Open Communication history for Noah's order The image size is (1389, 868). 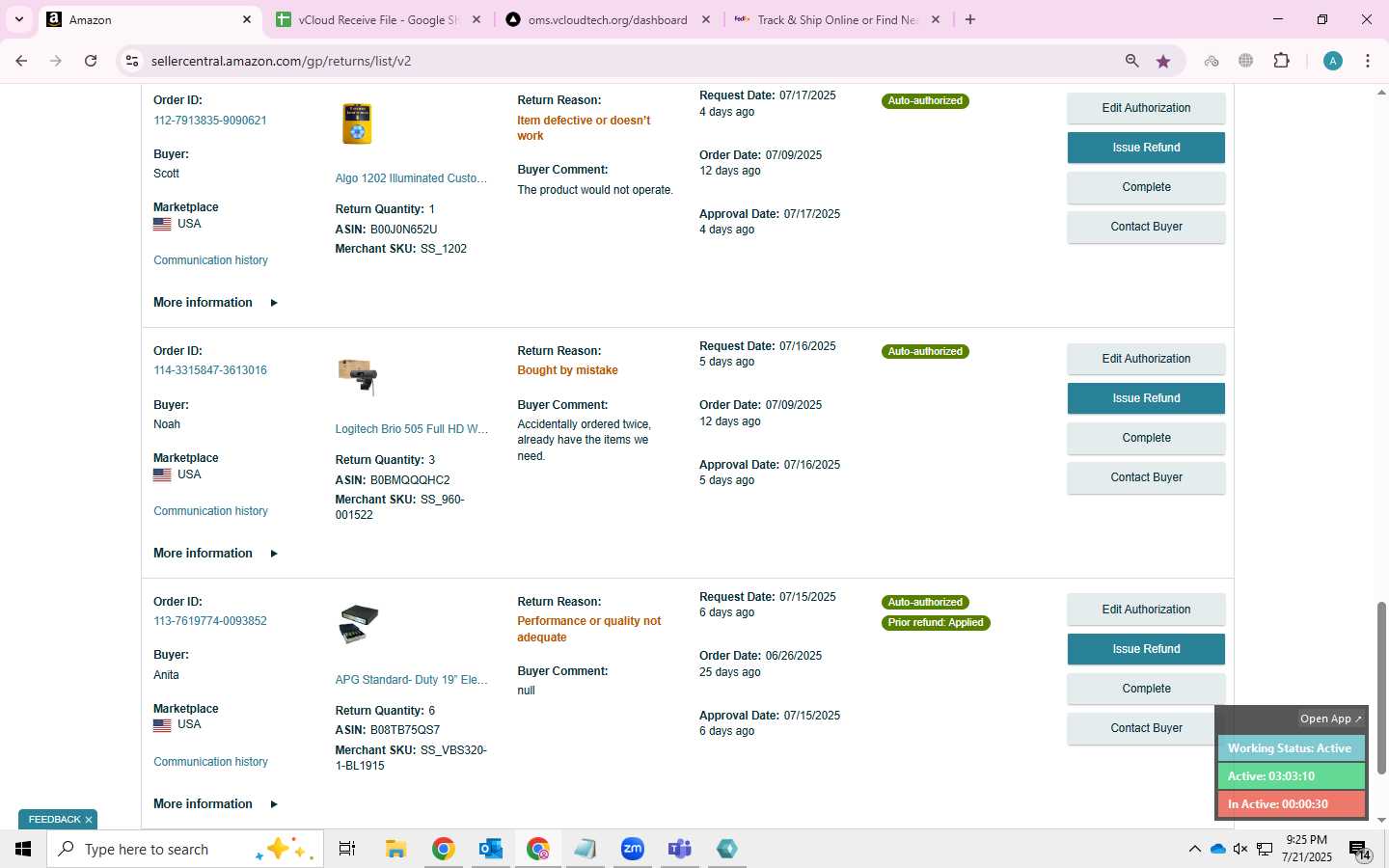tap(210, 511)
